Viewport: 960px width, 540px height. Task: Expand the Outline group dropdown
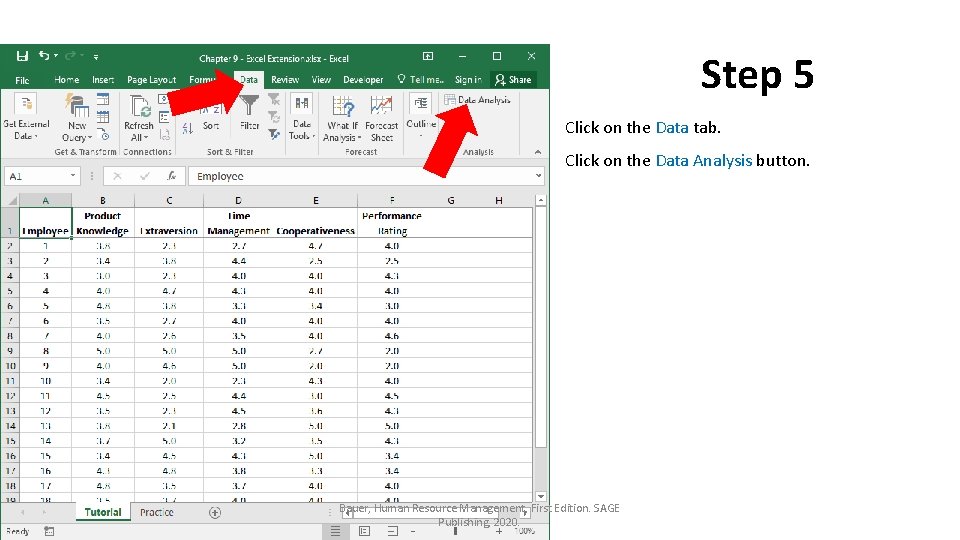(421, 116)
